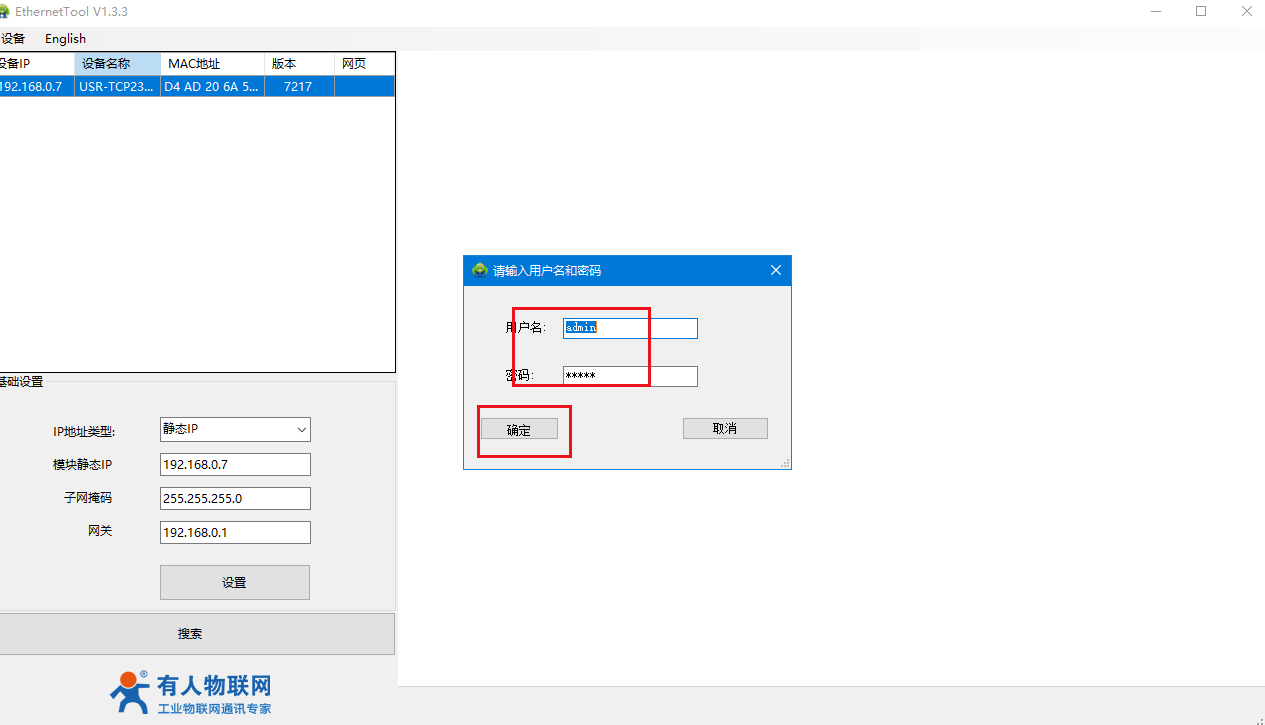Click the 搜索 button to search devices
This screenshot has width=1265, height=725.
[x=190, y=634]
